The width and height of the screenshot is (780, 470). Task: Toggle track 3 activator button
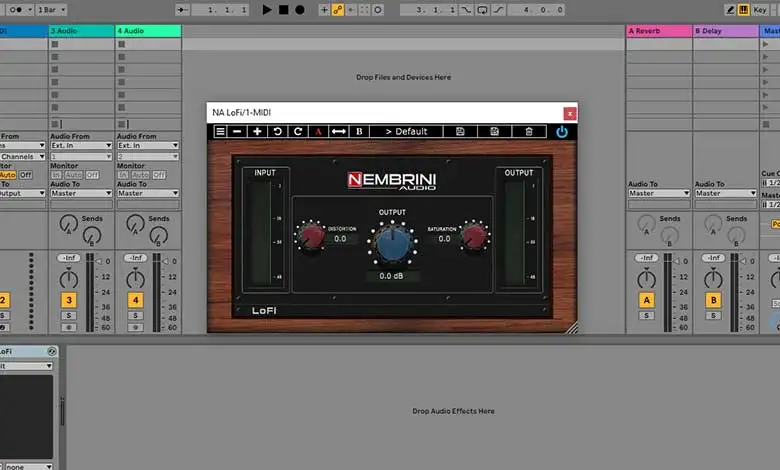[69, 300]
